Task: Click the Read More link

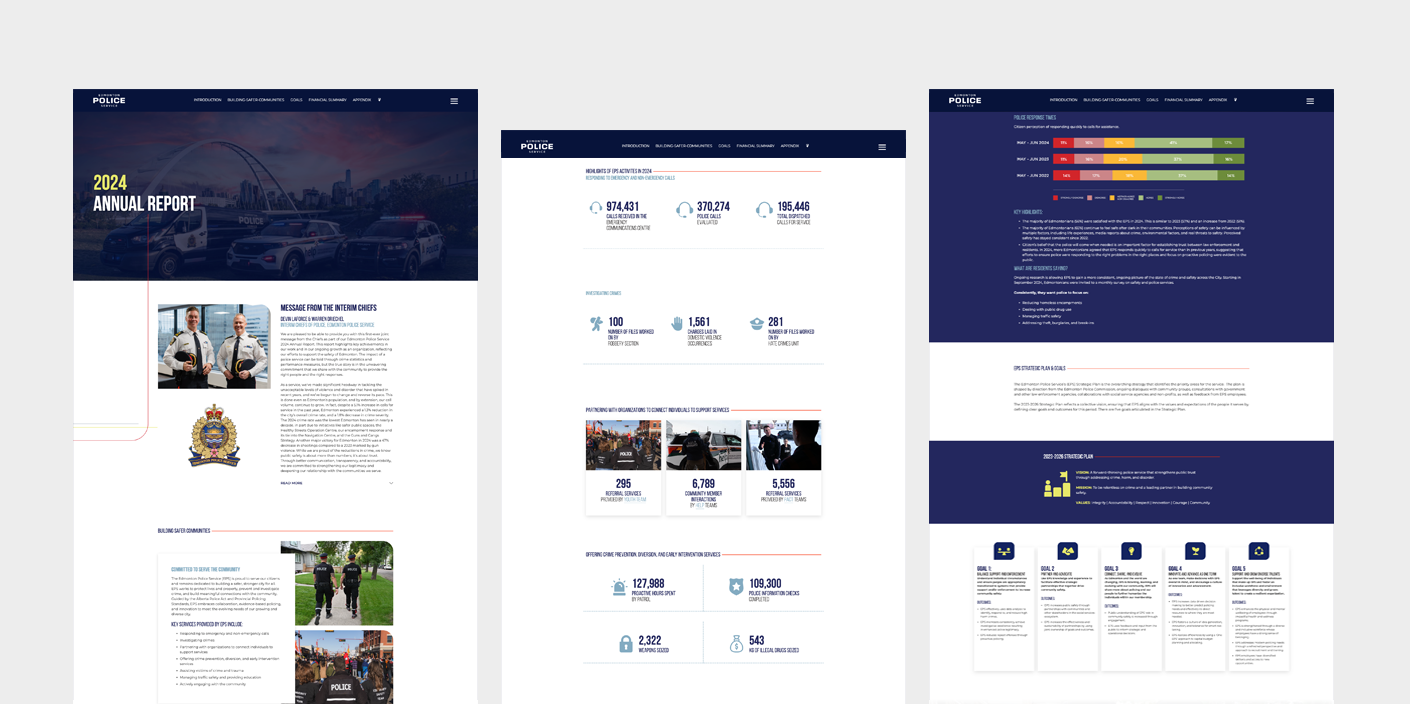Action: coord(291,483)
